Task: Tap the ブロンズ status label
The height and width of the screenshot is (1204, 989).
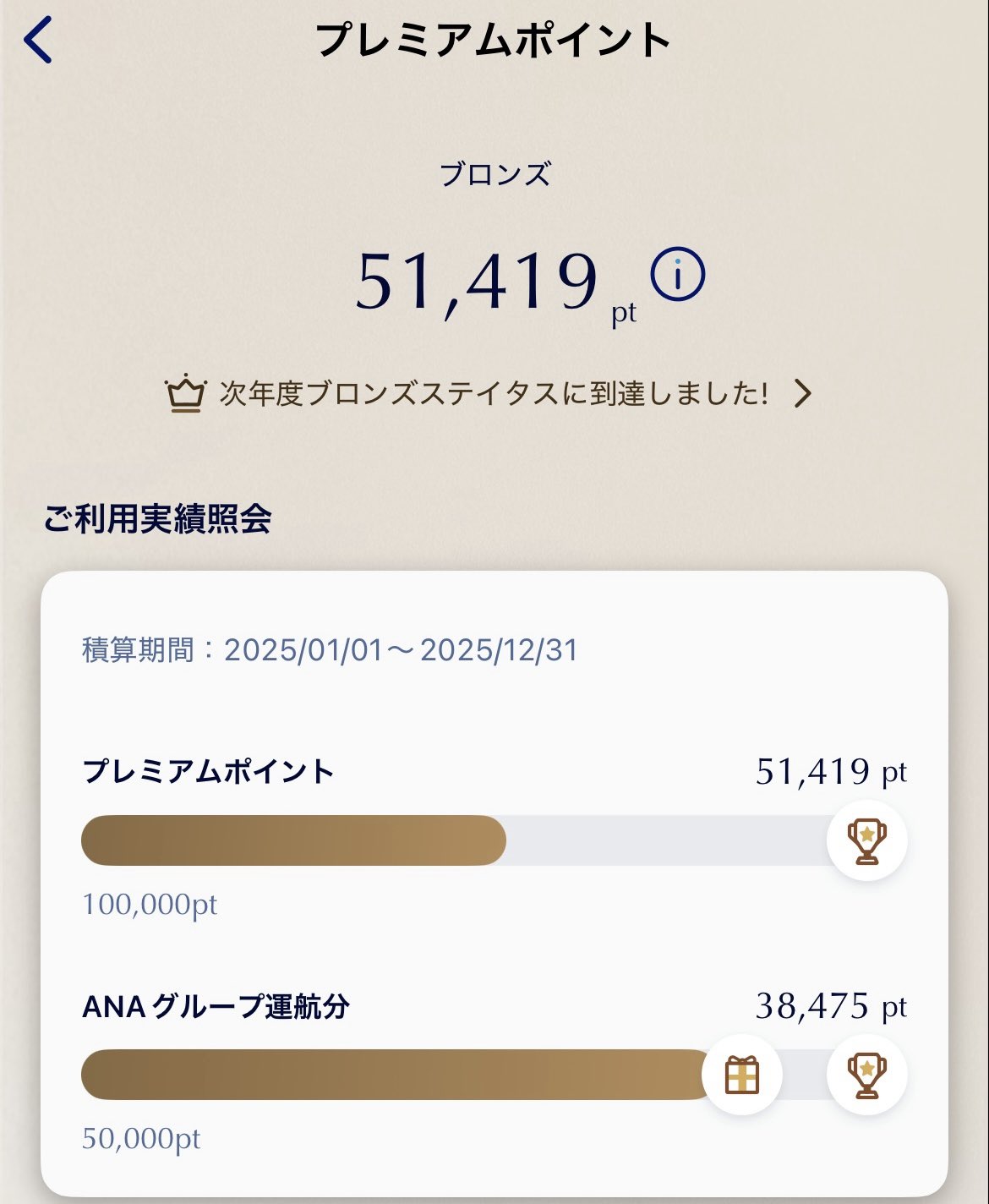Action: 494,174
